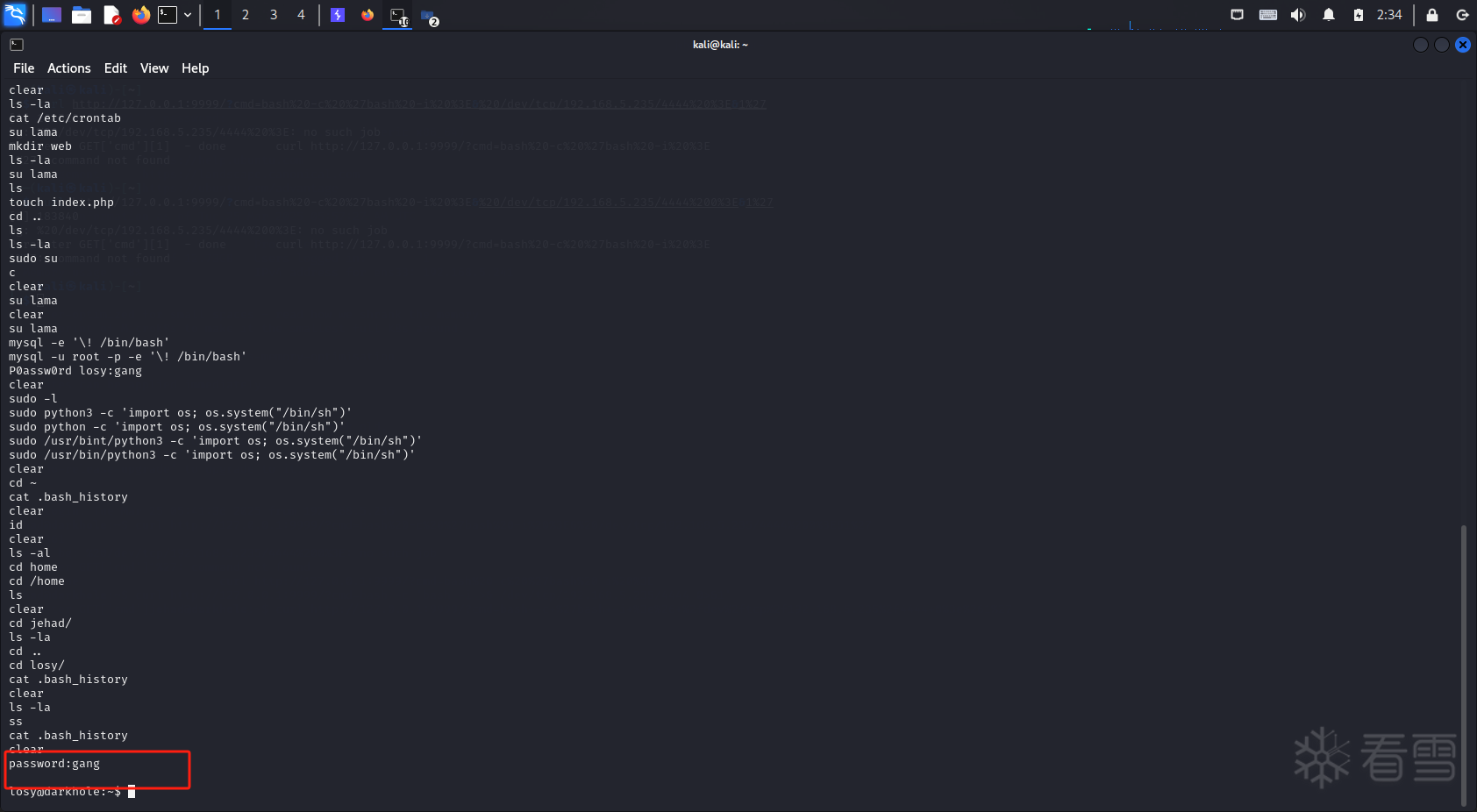The image size is (1477, 812).
Task: Click the 'cd home' line
Action: point(33,567)
